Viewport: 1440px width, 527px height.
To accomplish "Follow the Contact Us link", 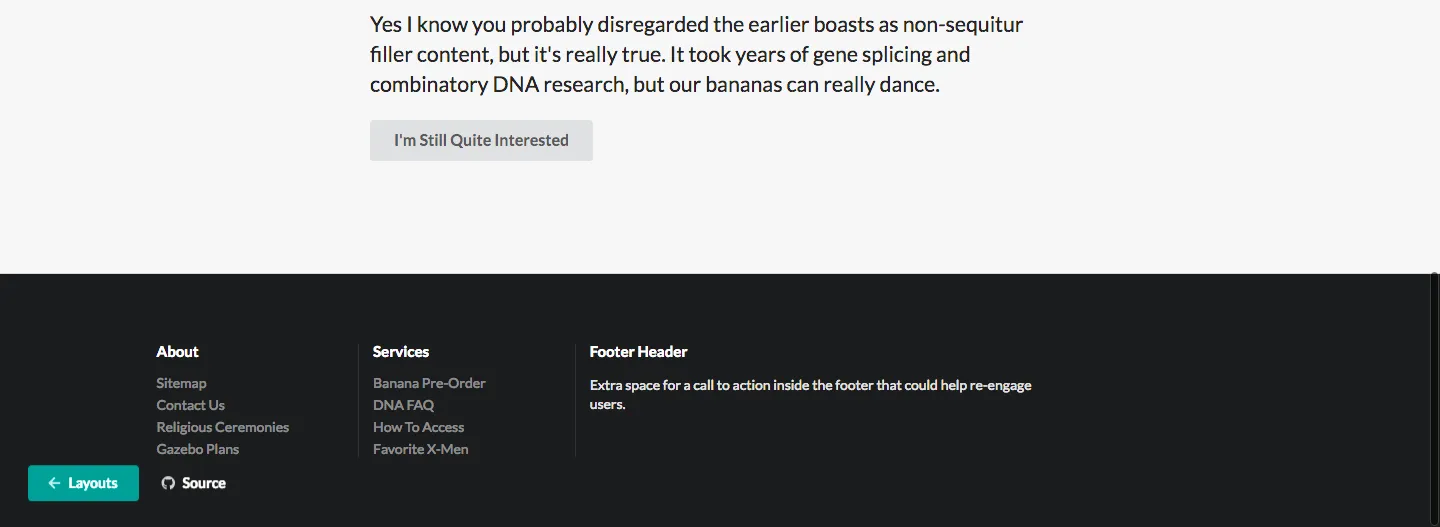I will tap(190, 405).
